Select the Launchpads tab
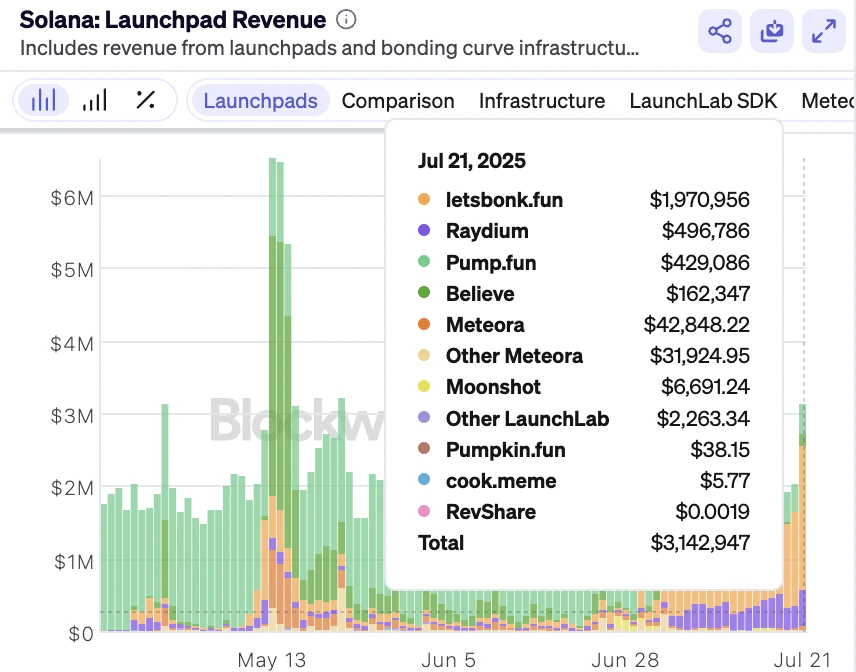Image resolution: width=856 pixels, height=672 pixels. pyautogui.click(x=260, y=101)
